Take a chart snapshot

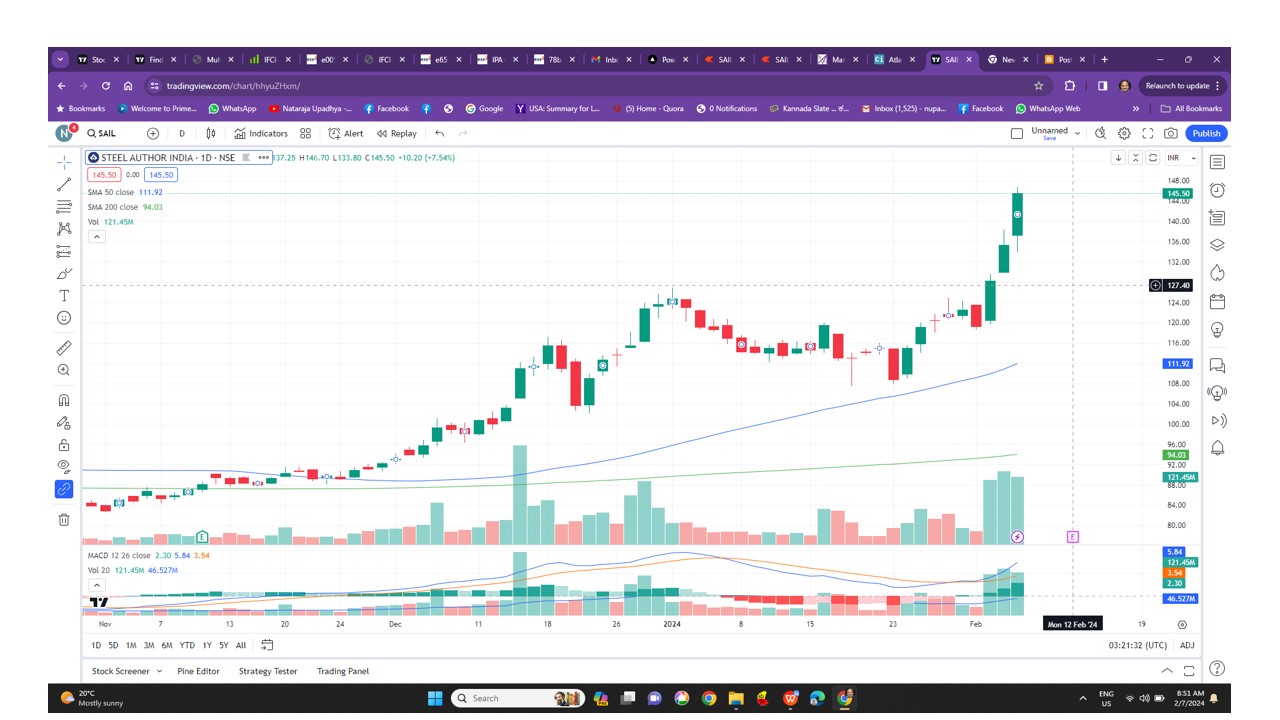pyautogui.click(x=1170, y=133)
